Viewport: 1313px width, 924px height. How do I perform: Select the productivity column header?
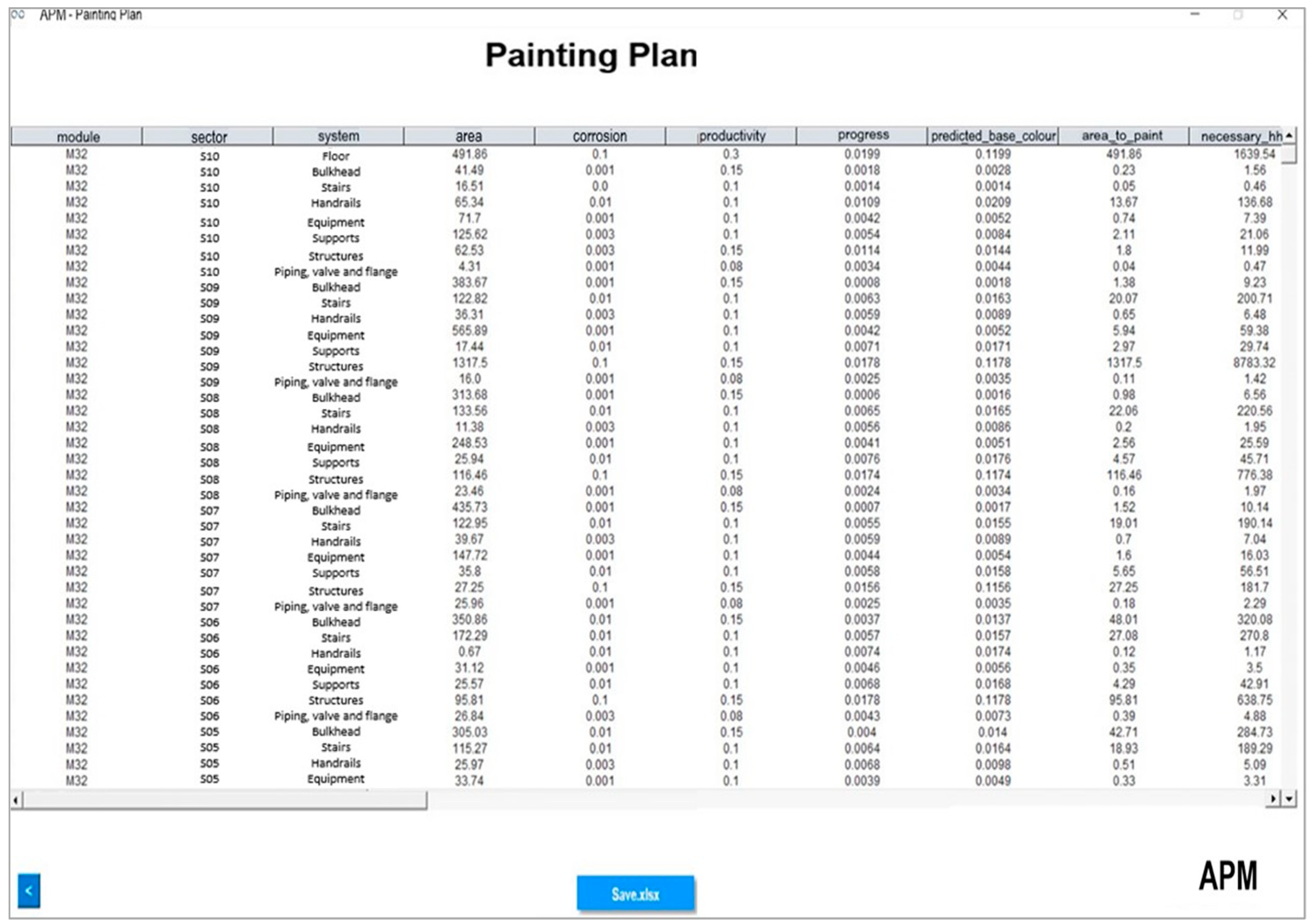tap(731, 136)
